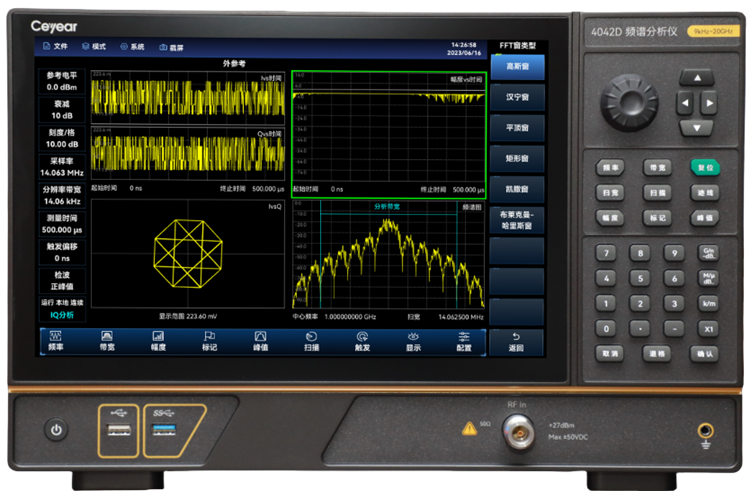
Task: Click the 标记 (Marker) flag icon
Action: click(x=209, y=340)
